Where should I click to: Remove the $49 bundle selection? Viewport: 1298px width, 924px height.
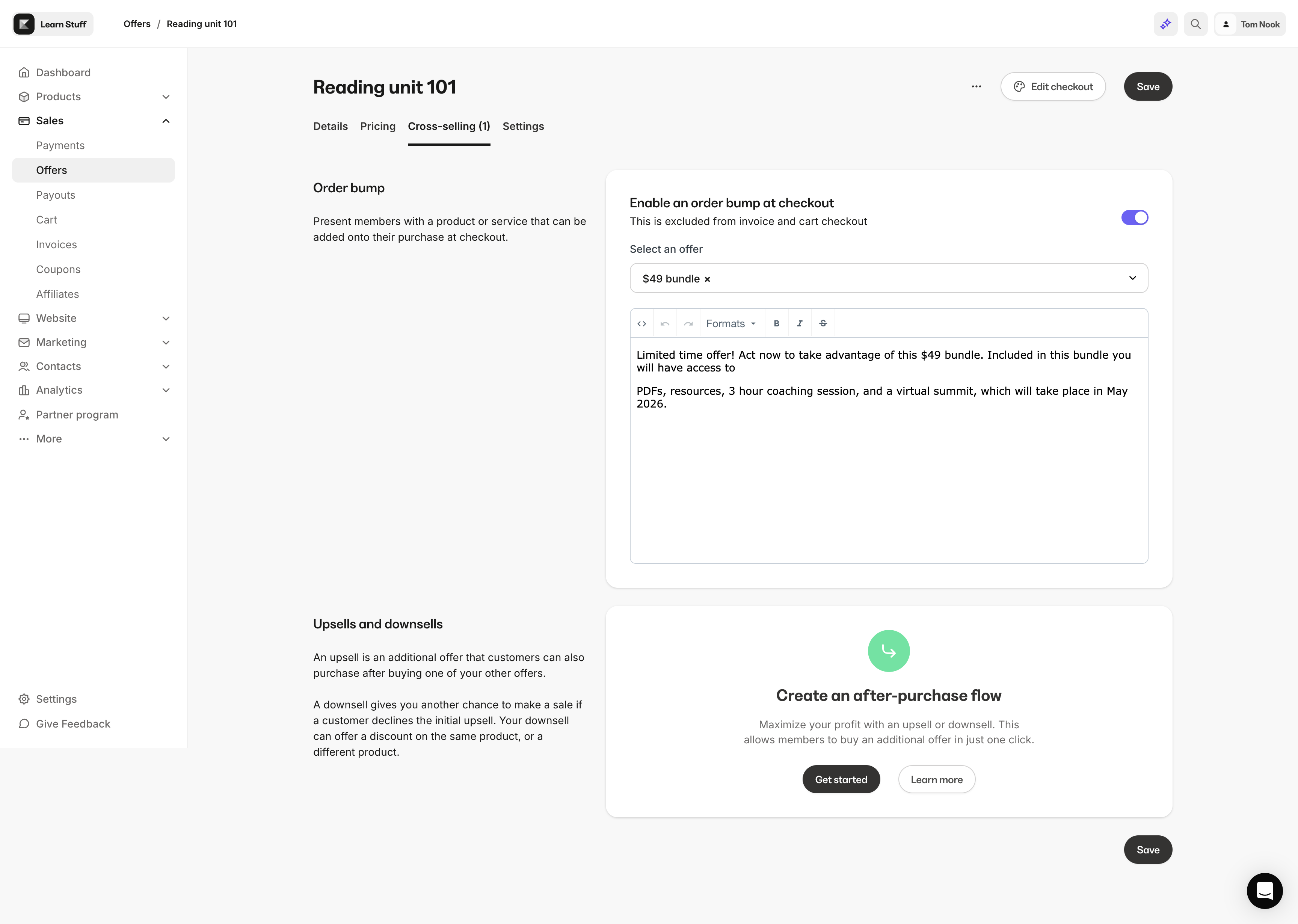pos(707,279)
